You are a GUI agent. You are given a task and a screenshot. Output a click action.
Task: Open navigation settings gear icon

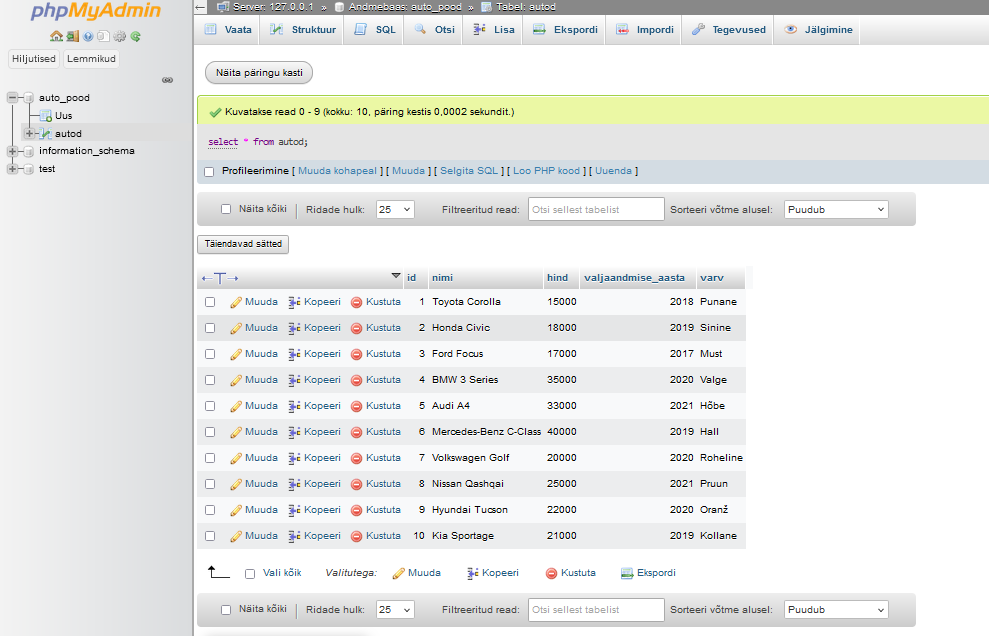[x=119, y=36]
